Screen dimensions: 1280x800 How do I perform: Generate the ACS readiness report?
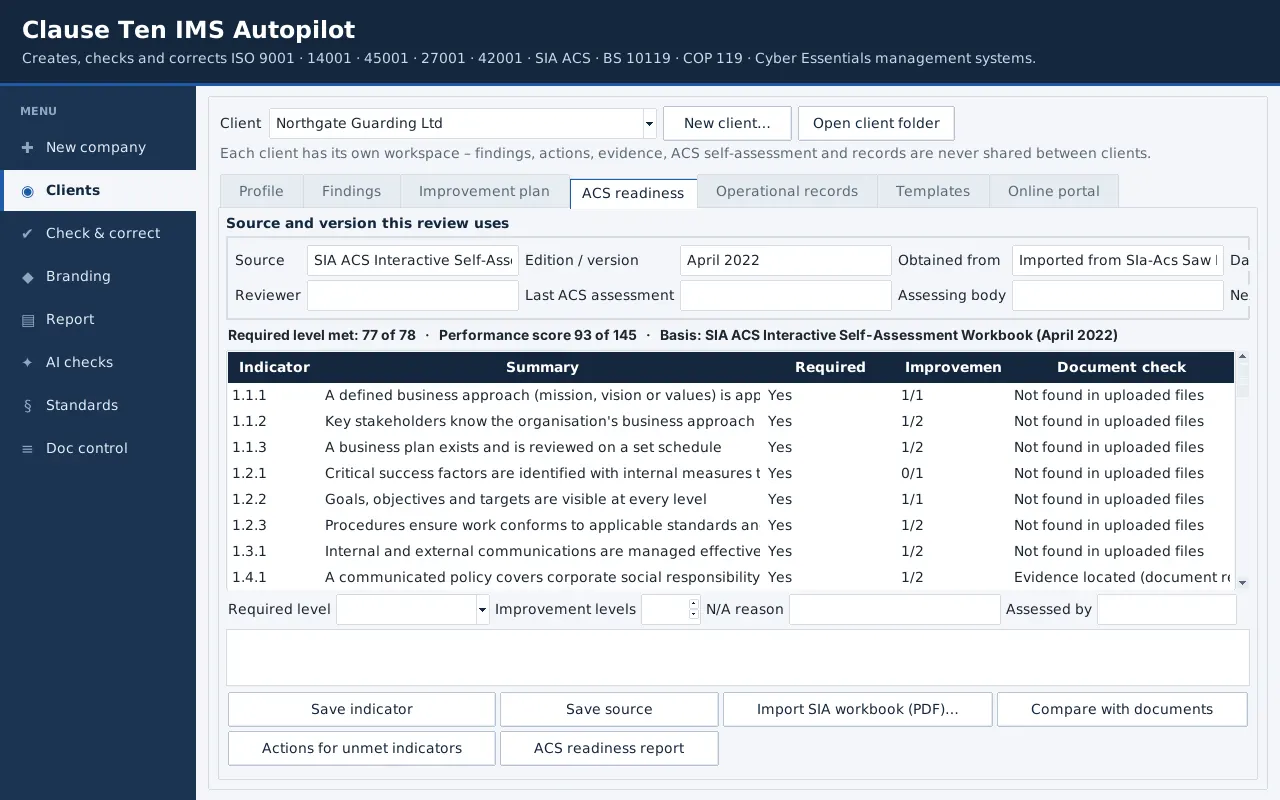click(x=609, y=748)
